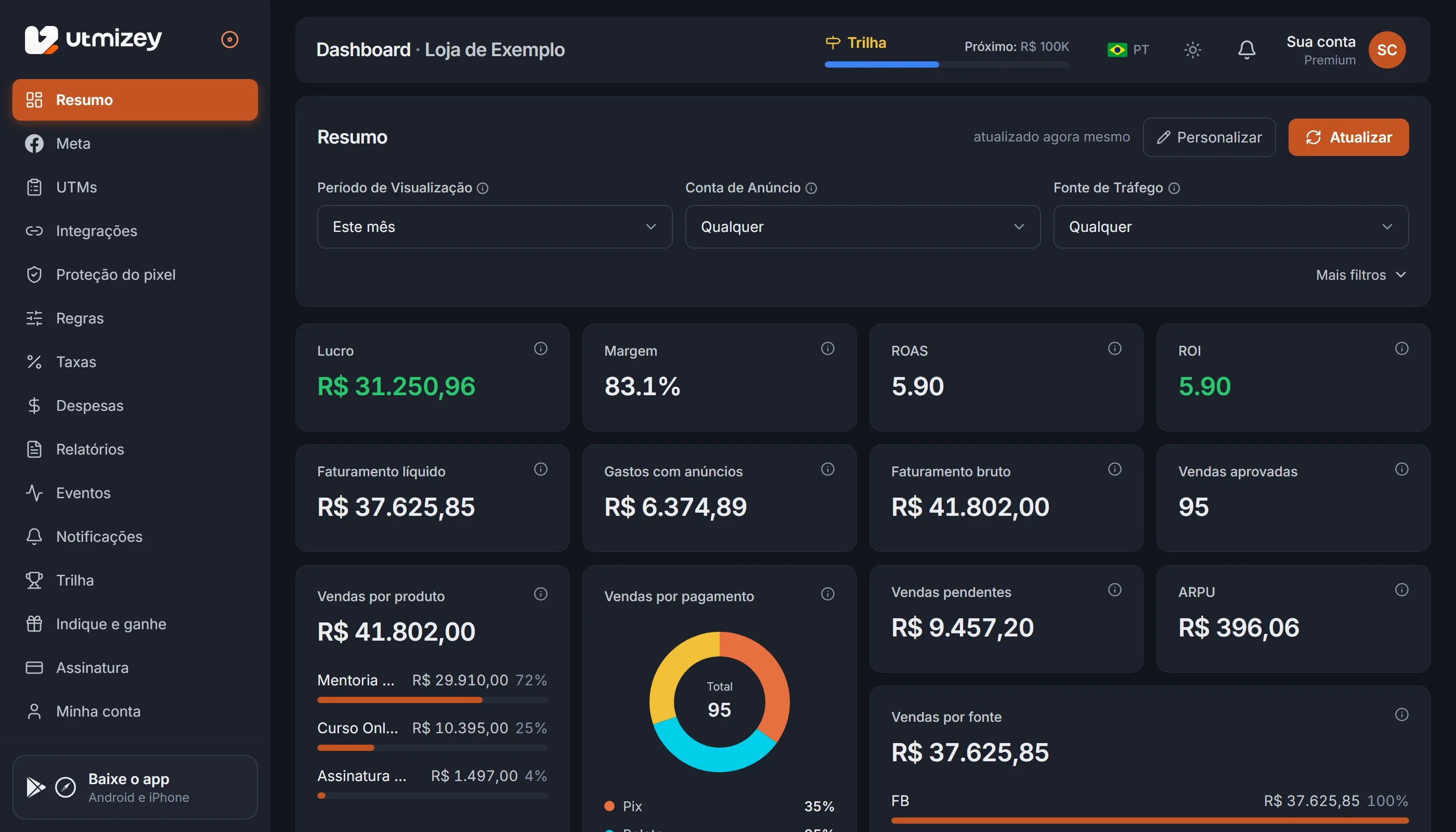The height and width of the screenshot is (832, 1456).
Task: Click the info icon next to Conta de Anúncio
Action: click(x=811, y=188)
